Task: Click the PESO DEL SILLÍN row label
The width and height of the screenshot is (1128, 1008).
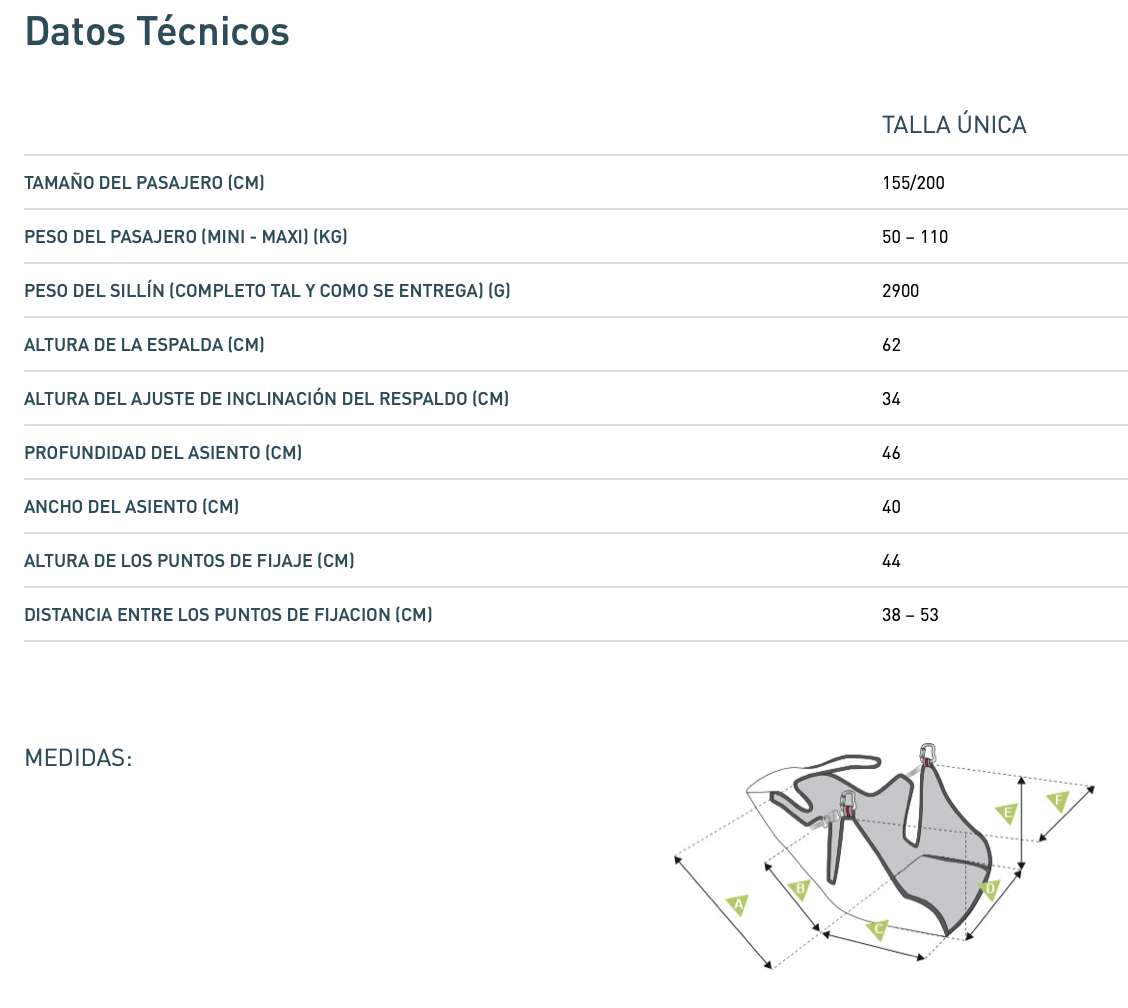Action: (268, 291)
